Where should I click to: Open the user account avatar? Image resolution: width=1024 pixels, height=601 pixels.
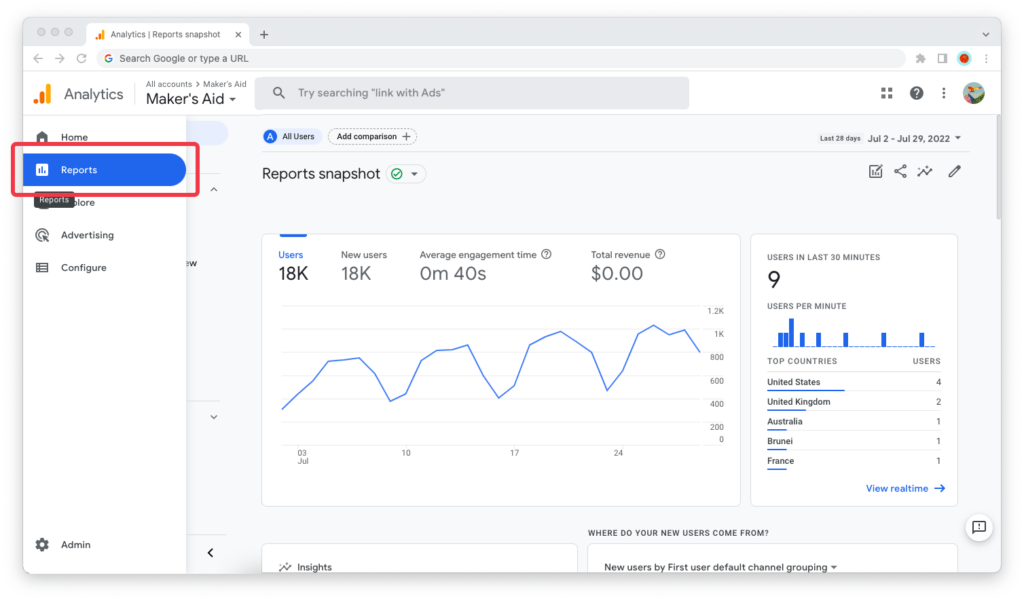pyautogui.click(x=974, y=93)
